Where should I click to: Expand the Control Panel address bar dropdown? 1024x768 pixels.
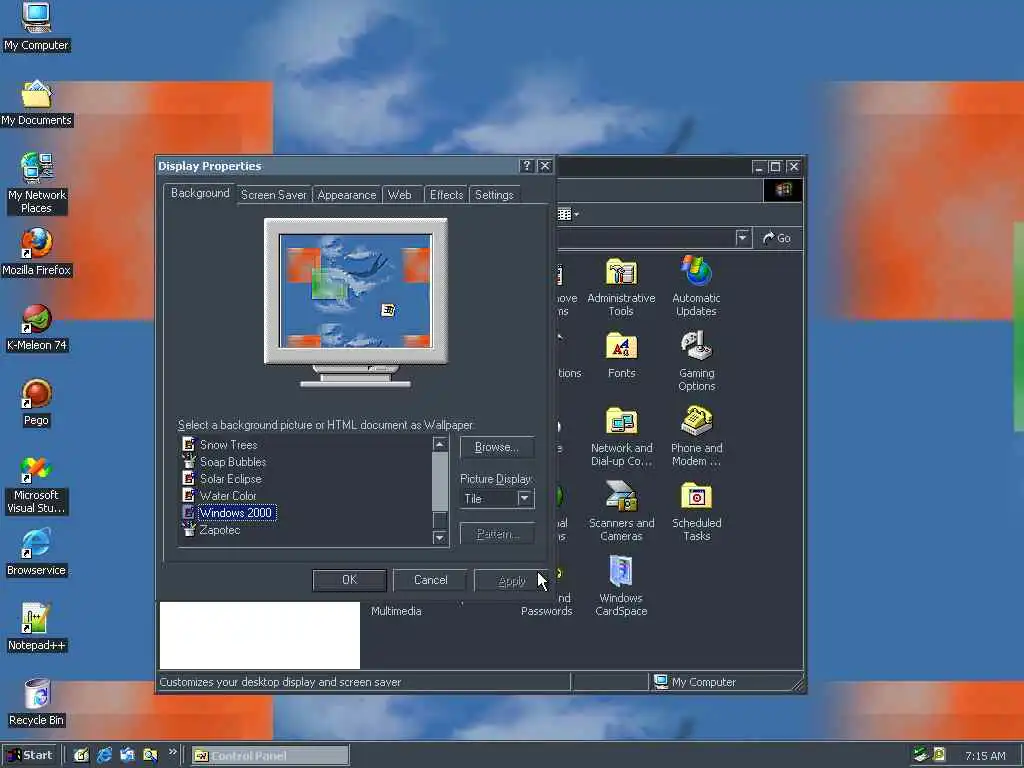743,238
